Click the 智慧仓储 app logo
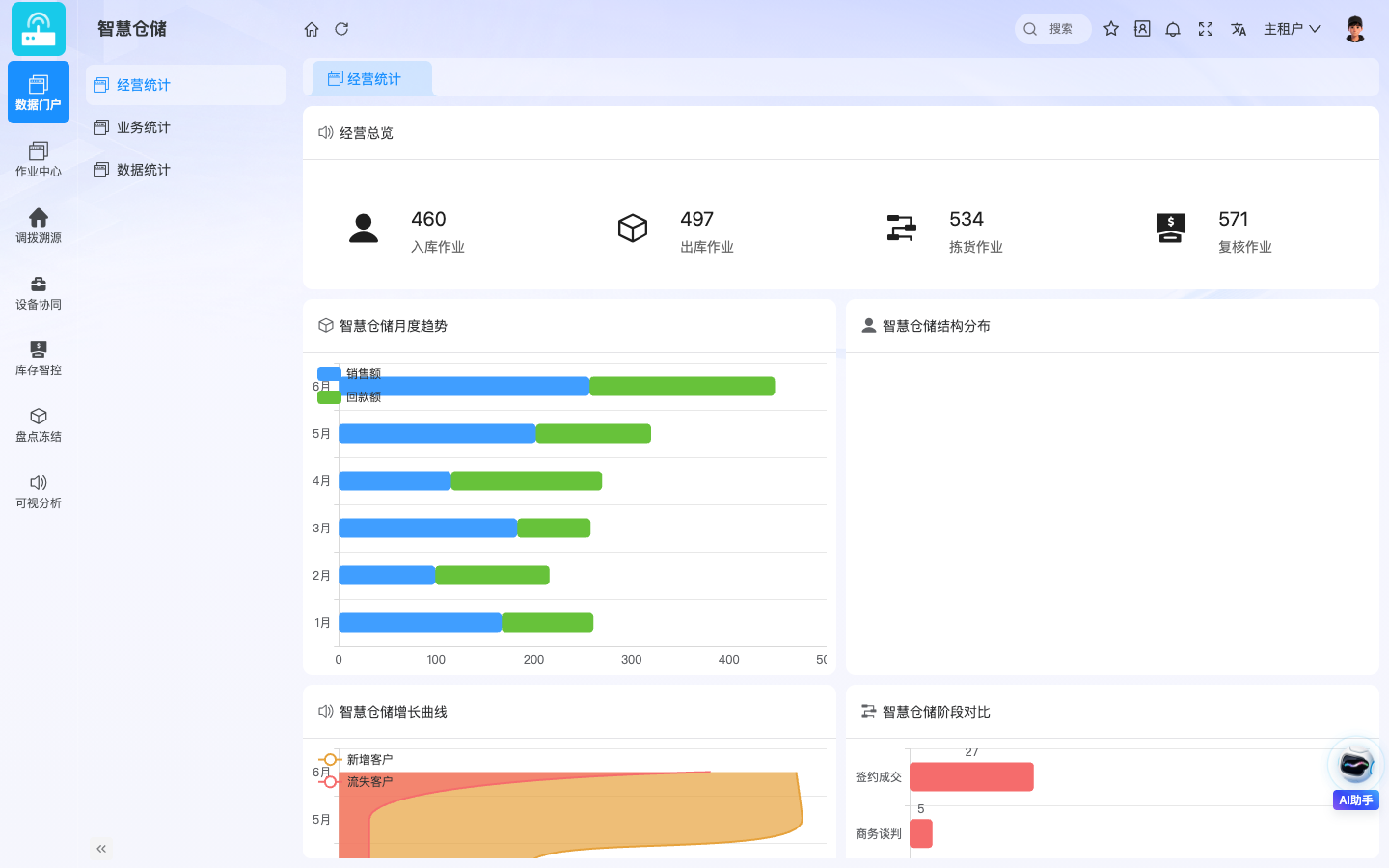 (x=39, y=28)
